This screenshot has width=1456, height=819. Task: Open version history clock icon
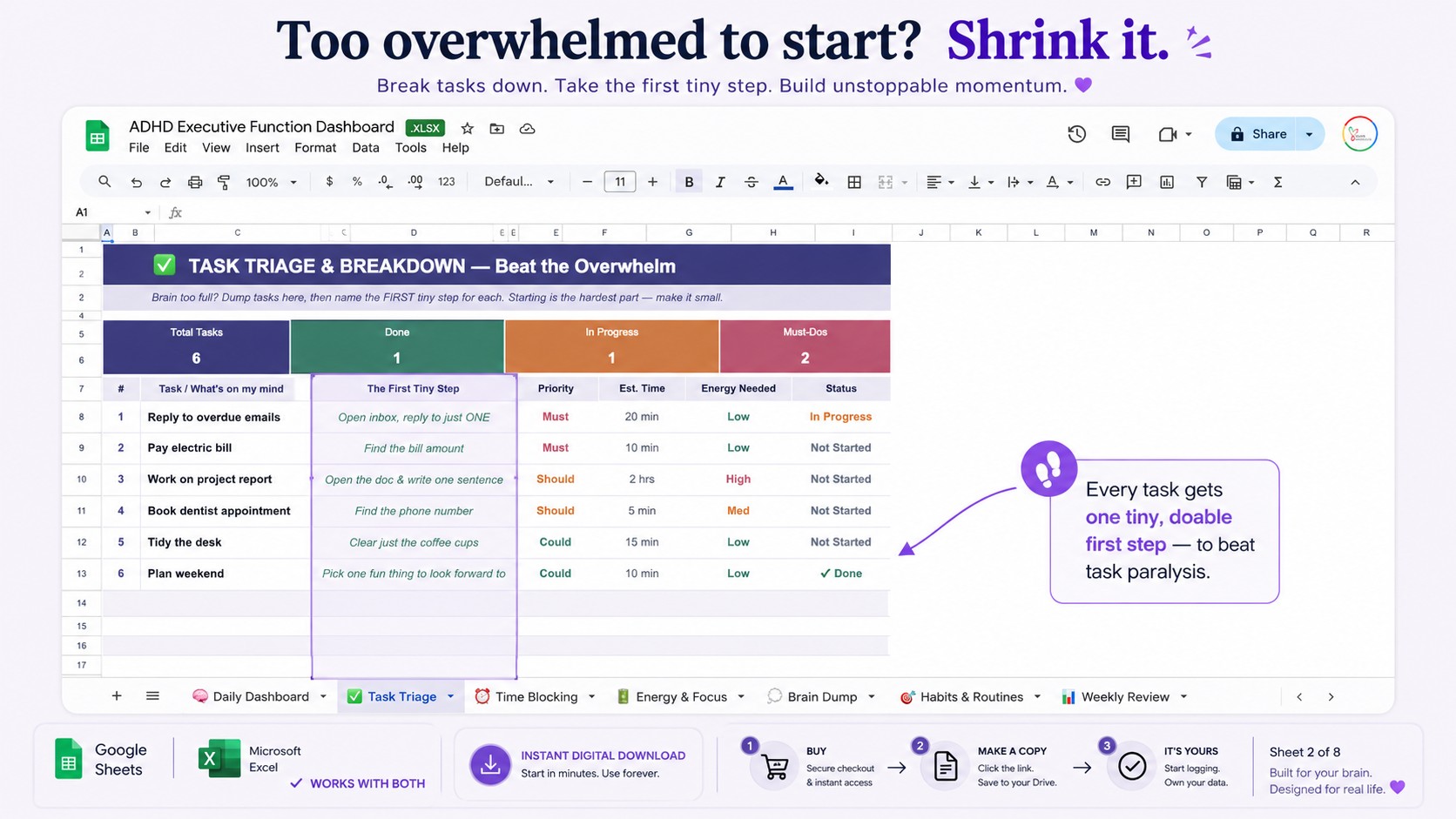(x=1077, y=134)
